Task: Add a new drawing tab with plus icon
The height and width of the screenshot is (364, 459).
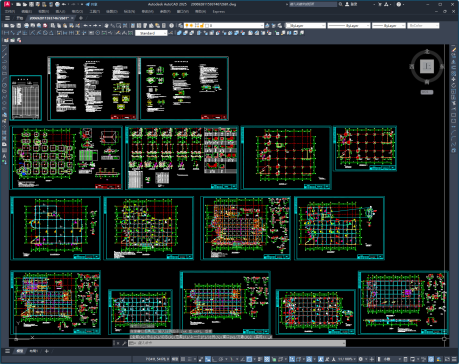Action: (80, 18)
